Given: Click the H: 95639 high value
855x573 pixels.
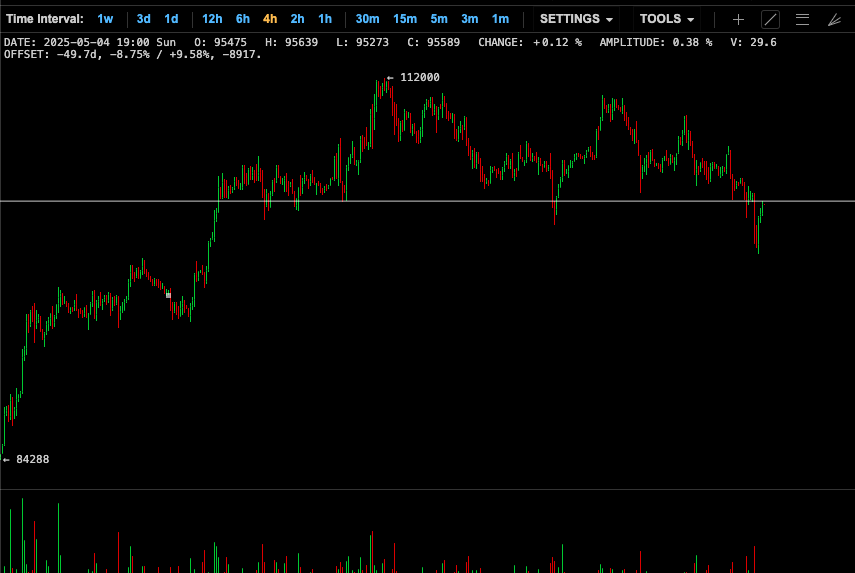Looking at the screenshot, I should pos(291,43).
